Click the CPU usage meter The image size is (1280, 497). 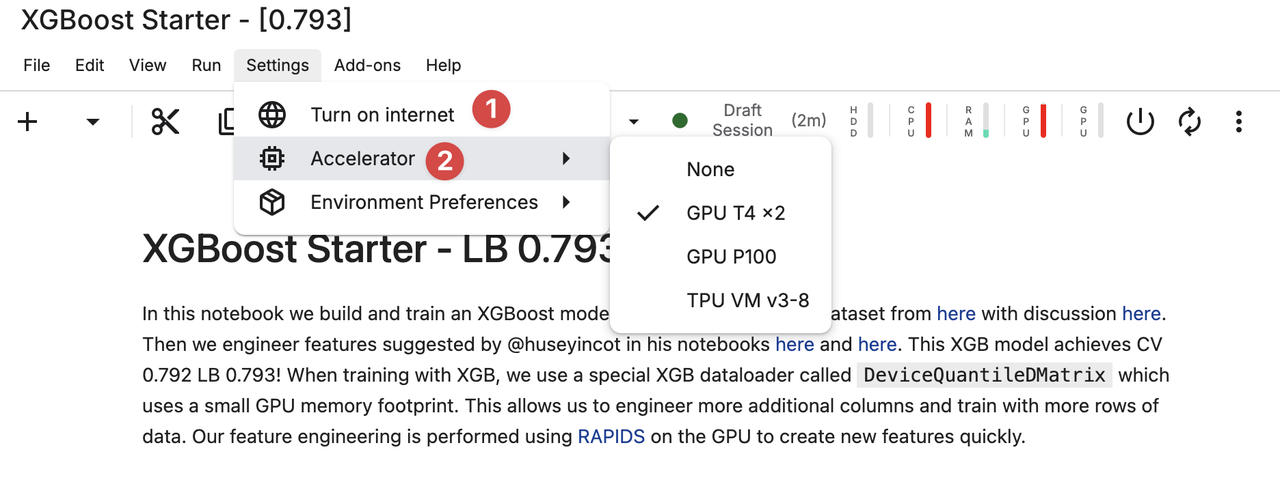[x=918, y=120]
